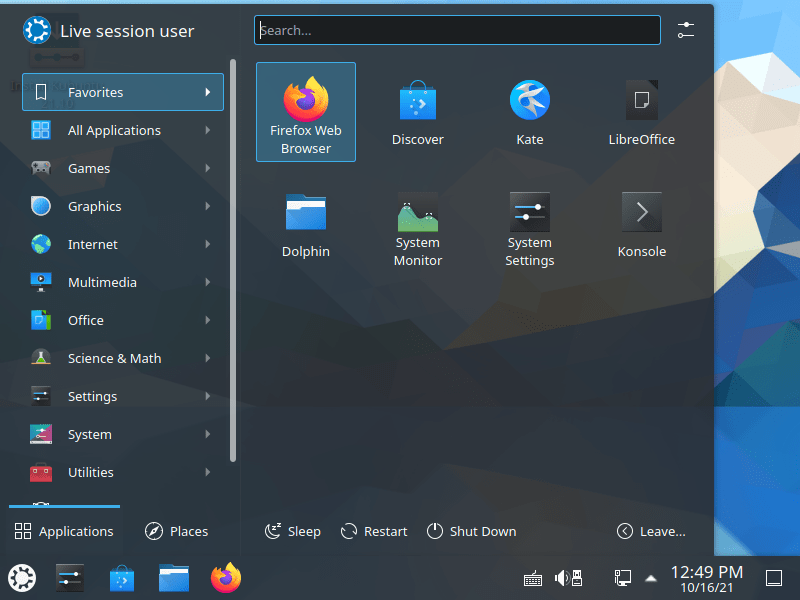The image size is (800, 600).
Task: Show hidden system tray icons arrow
Action: pos(651,579)
